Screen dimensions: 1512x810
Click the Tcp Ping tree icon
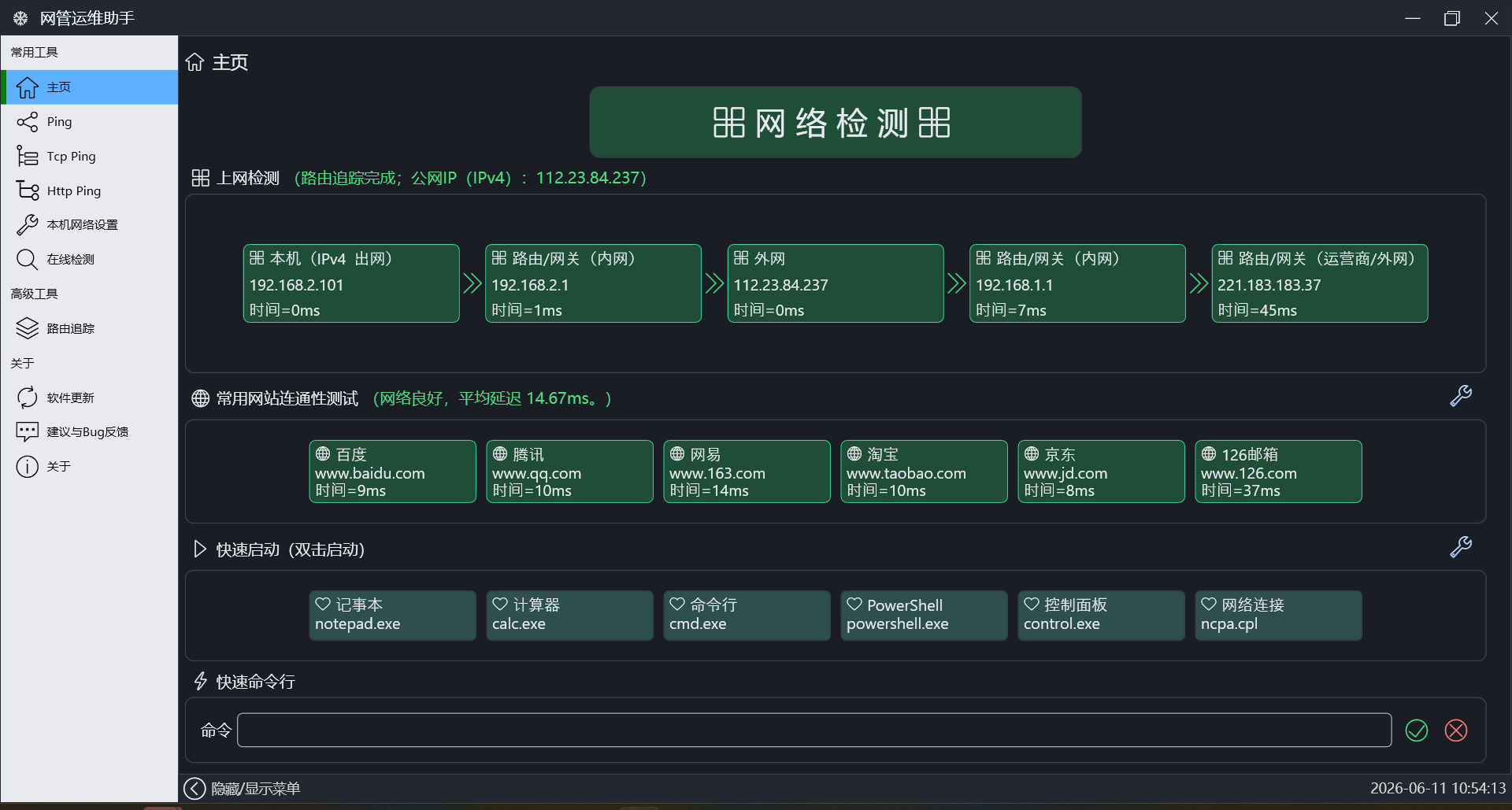point(28,157)
